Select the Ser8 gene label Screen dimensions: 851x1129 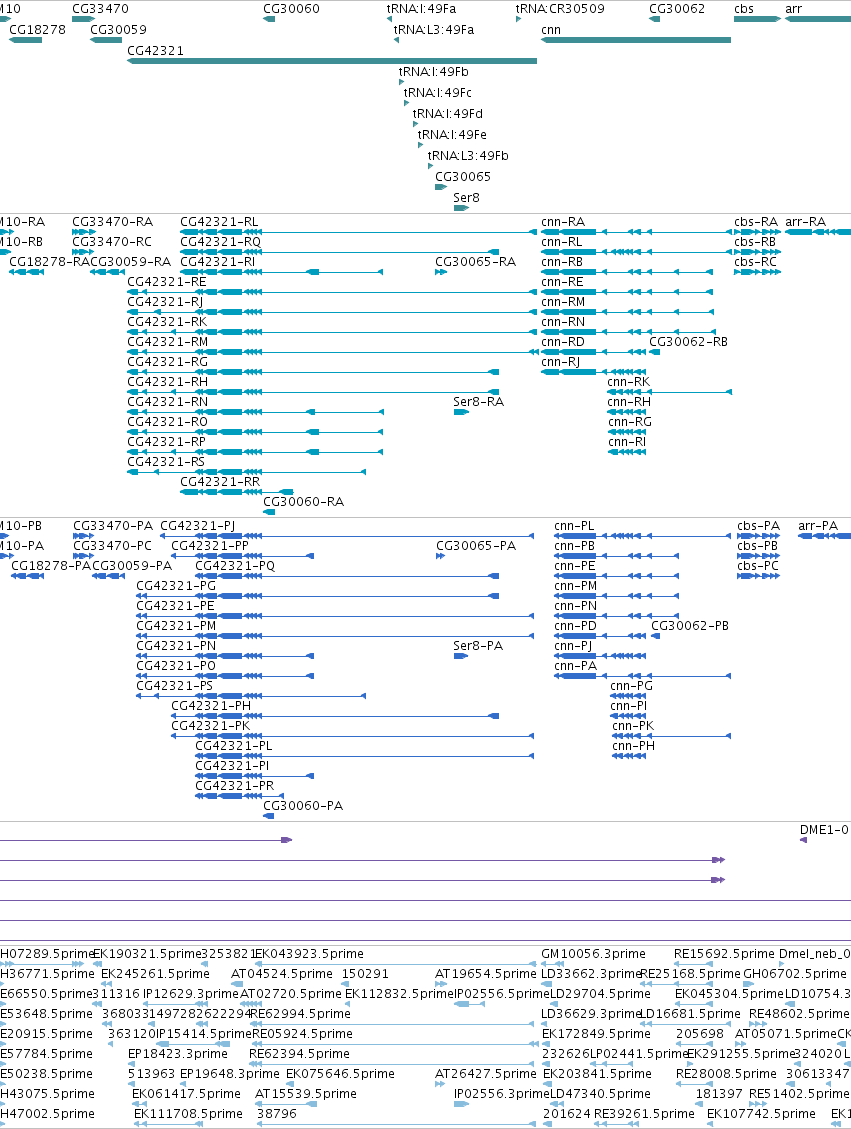[467, 198]
